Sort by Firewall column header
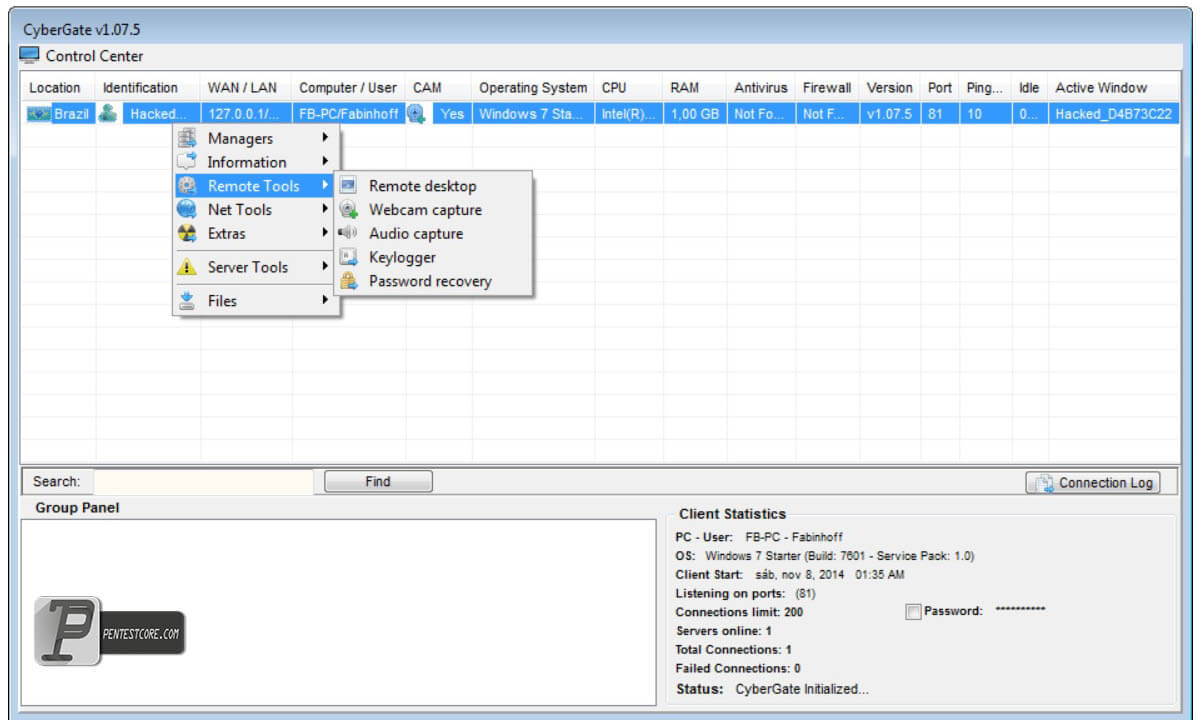Viewport: 1200px width, 720px height. [x=827, y=88]
